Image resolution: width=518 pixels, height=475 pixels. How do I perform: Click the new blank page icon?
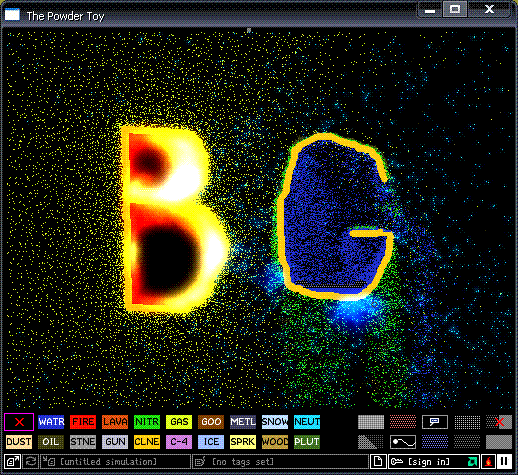[378, 462]
